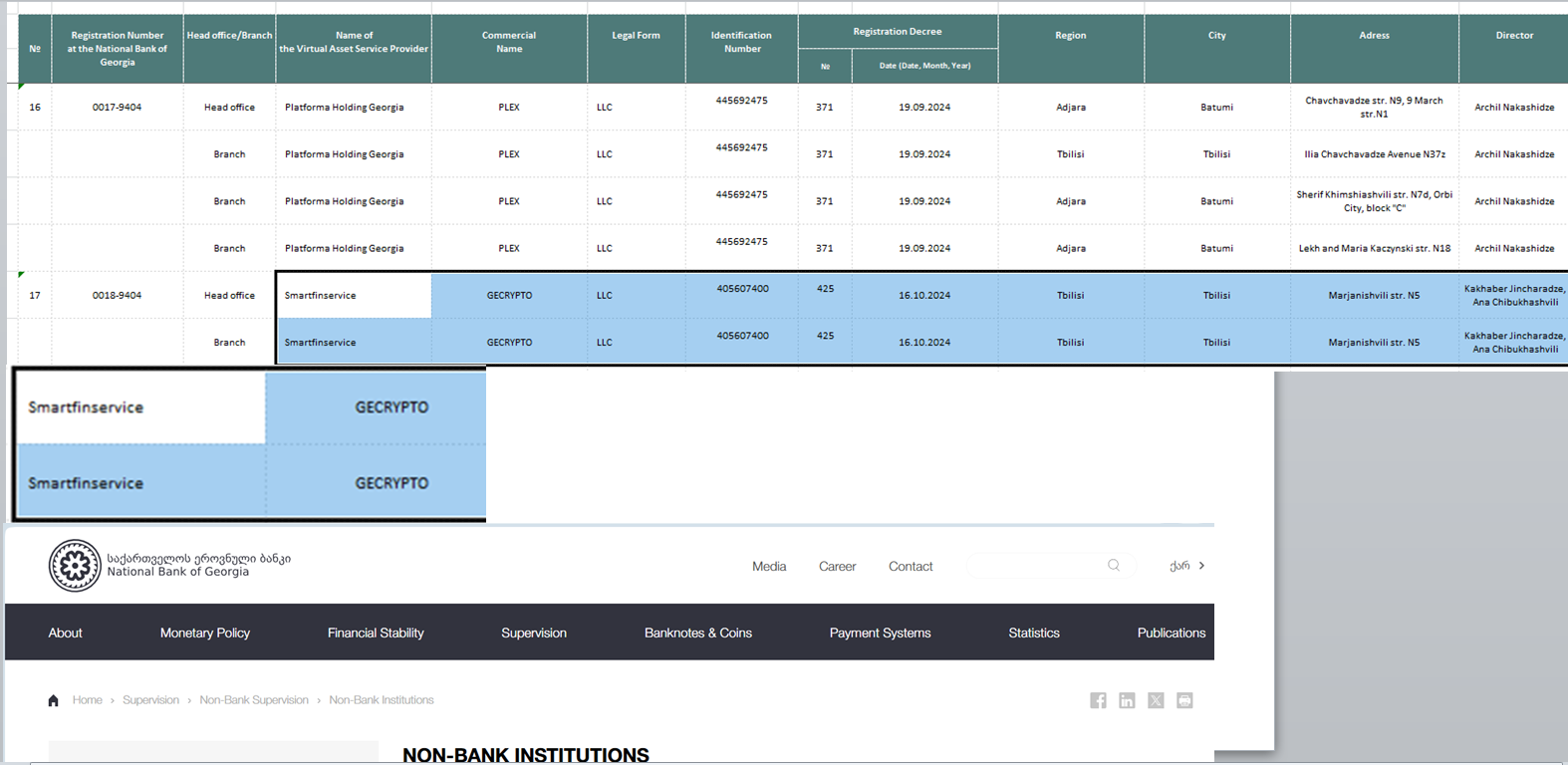Select date 19.09.2024 in row 16
This screenshot has width=1568, height=765.
point(924,108)
